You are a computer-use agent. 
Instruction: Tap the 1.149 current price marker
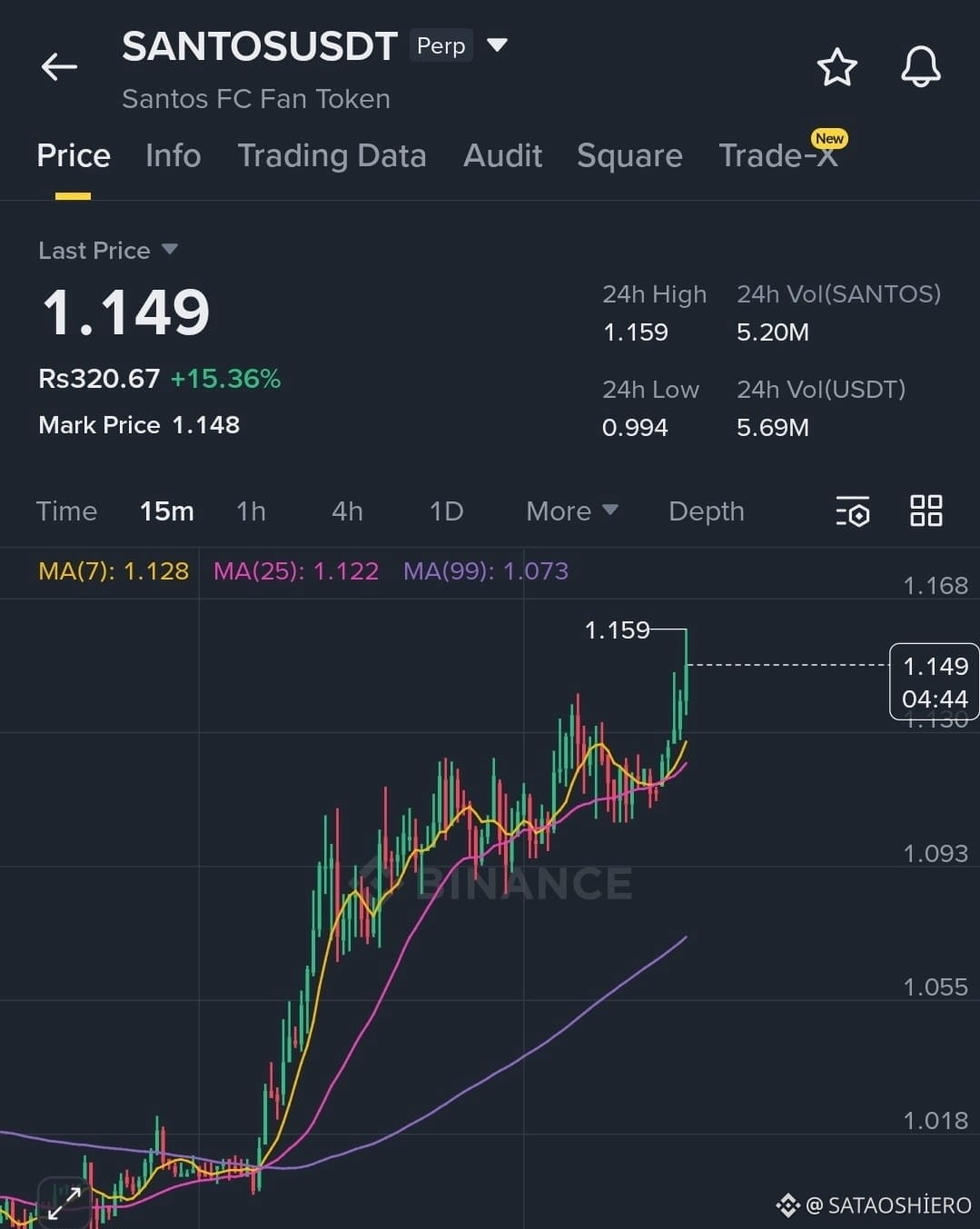935,682
